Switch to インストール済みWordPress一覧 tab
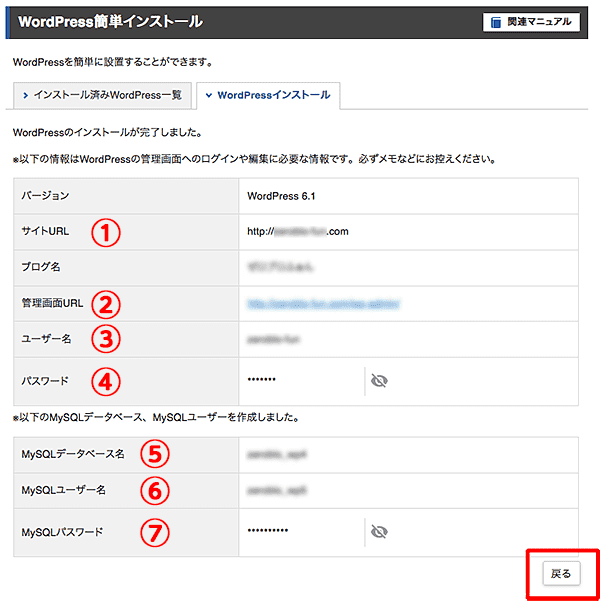This screenshot has height=601, width=600. (x=102, y=95)
